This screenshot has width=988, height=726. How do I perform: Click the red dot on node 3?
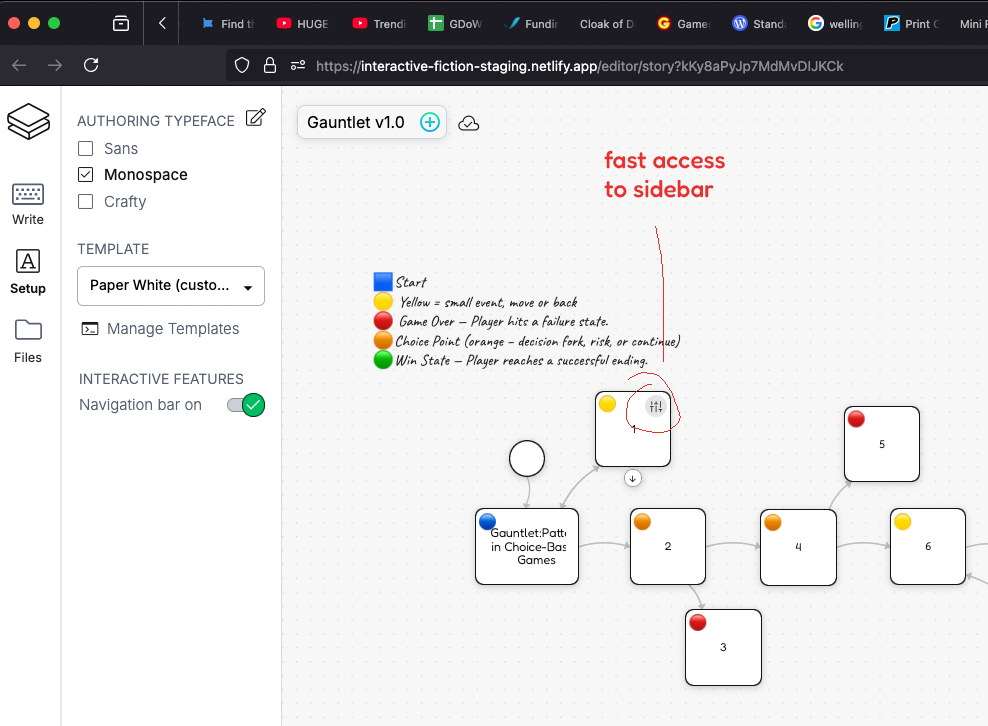[698, 623]
